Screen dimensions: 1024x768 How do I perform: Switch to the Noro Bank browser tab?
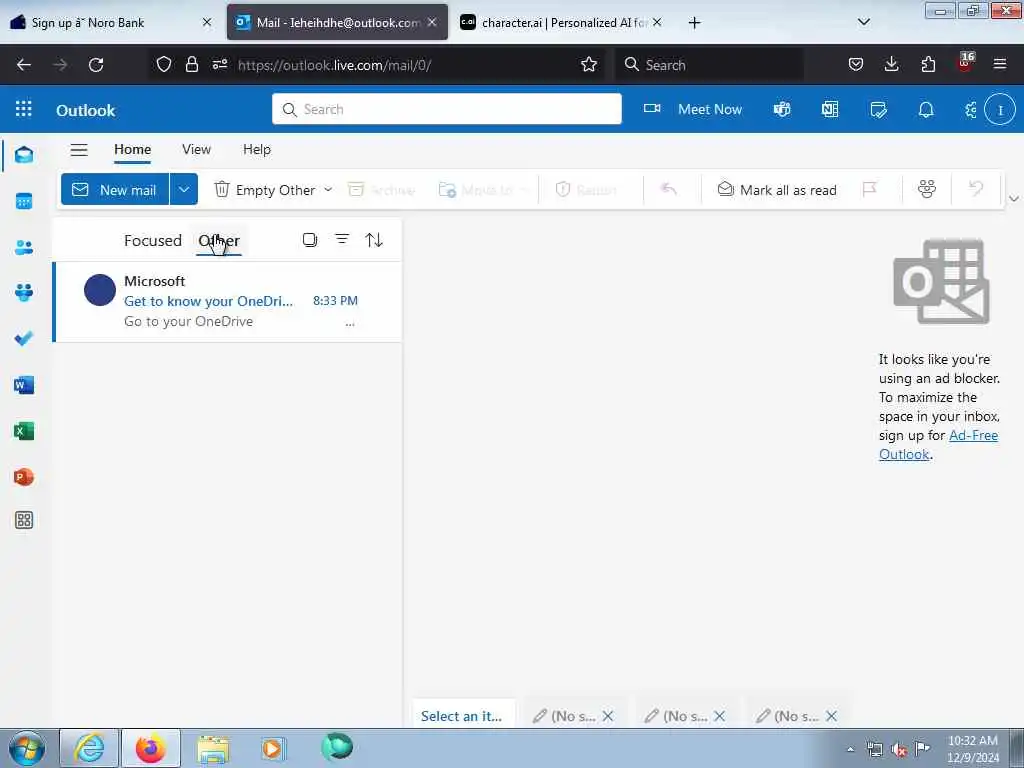[111, 22]
